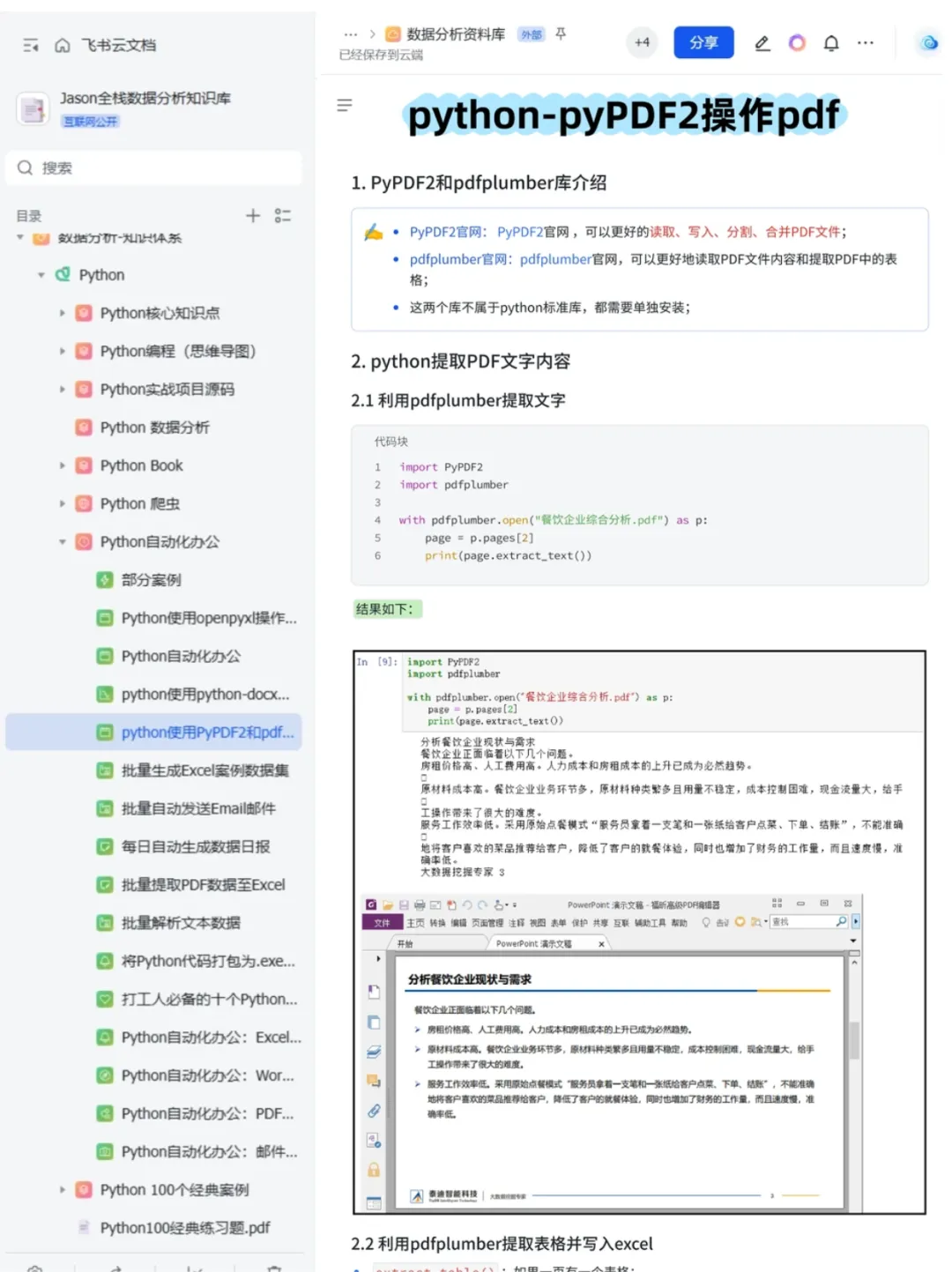Click the 互联网公开 public tag
Viewport: 952px width, 1272px height.
(x=90, y=121)
